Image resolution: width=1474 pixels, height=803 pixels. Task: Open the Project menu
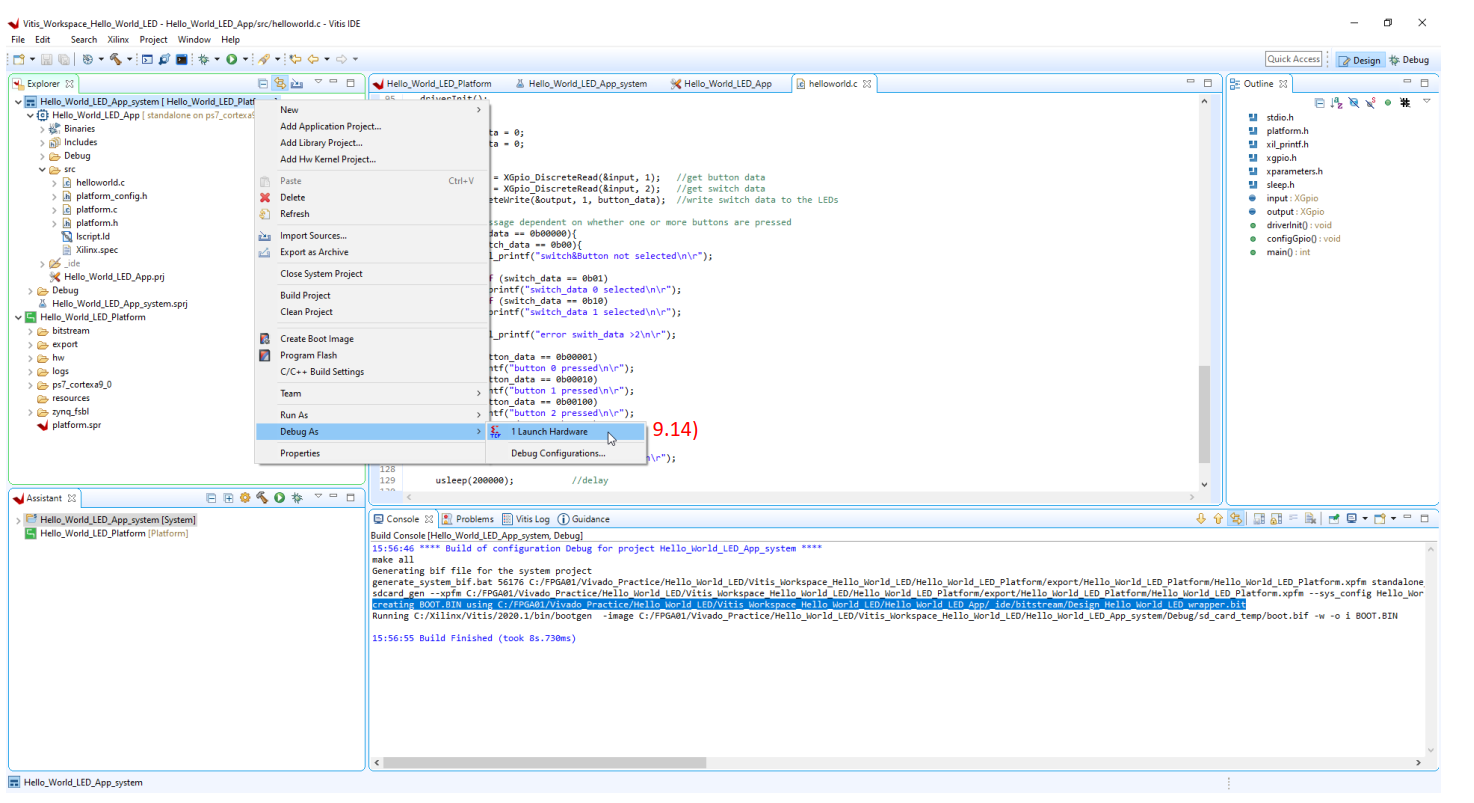pyautogui.click(x=153, y=40)
